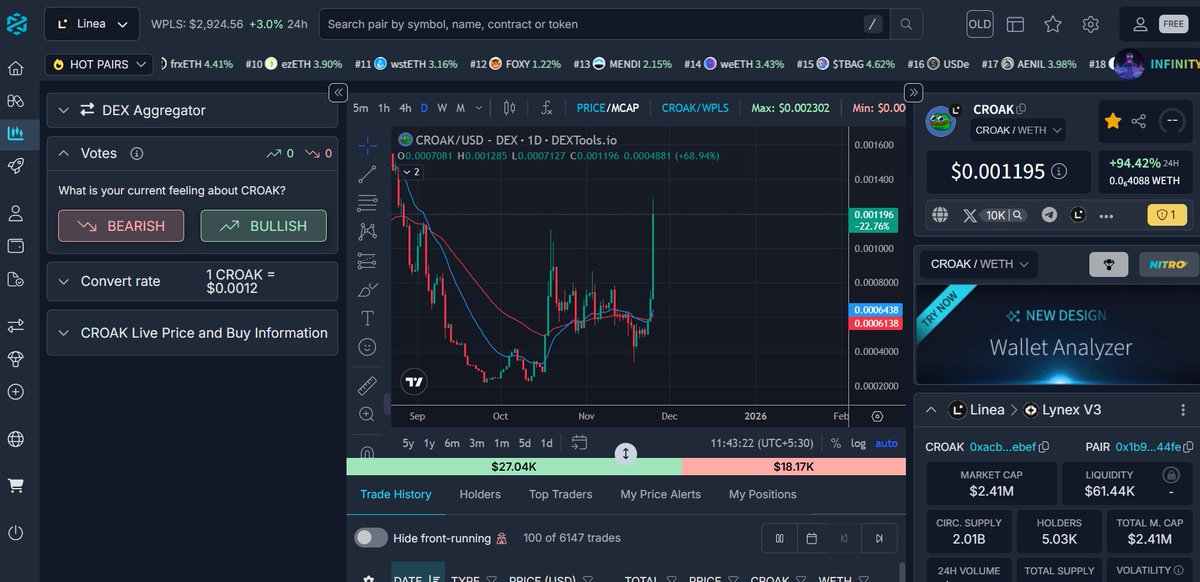Open the CROAK website via the globe icon

[x=938, y=215]
